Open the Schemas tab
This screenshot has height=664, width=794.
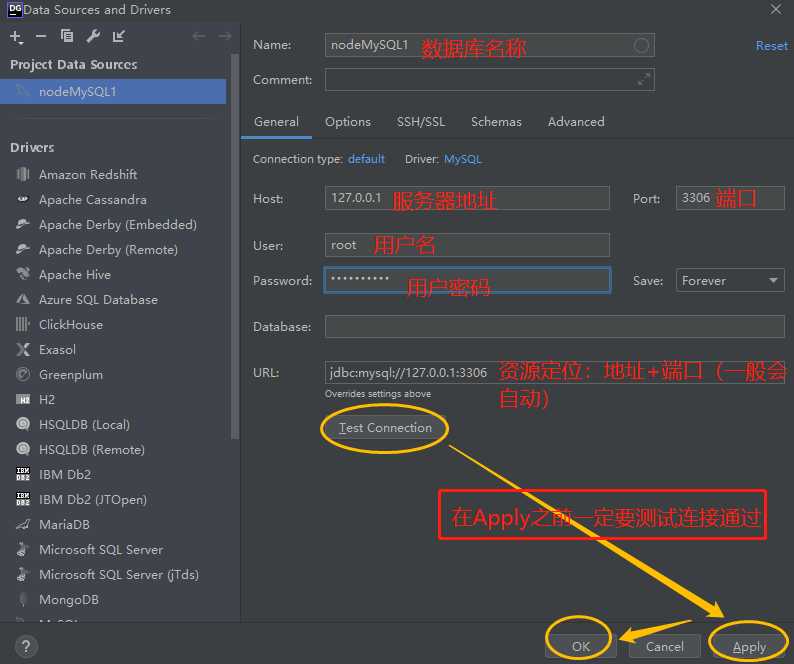[x=496, y=122]
